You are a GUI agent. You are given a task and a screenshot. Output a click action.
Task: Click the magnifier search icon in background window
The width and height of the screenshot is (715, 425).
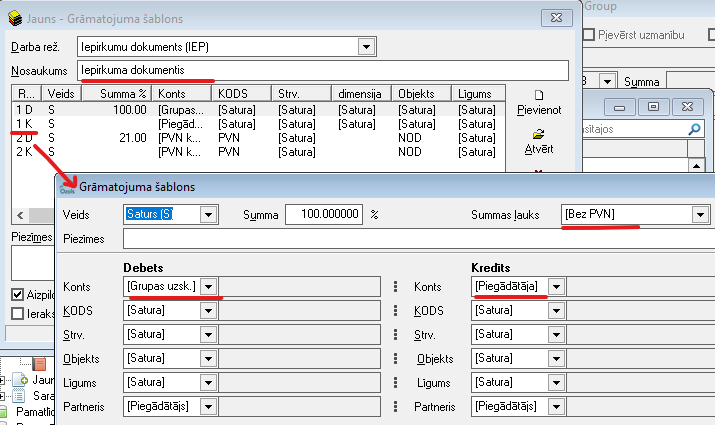pos(694,129)
